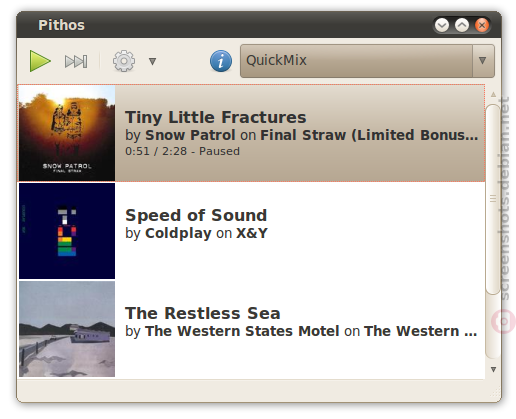Click the scrollbar up arrow

point(493,95)
